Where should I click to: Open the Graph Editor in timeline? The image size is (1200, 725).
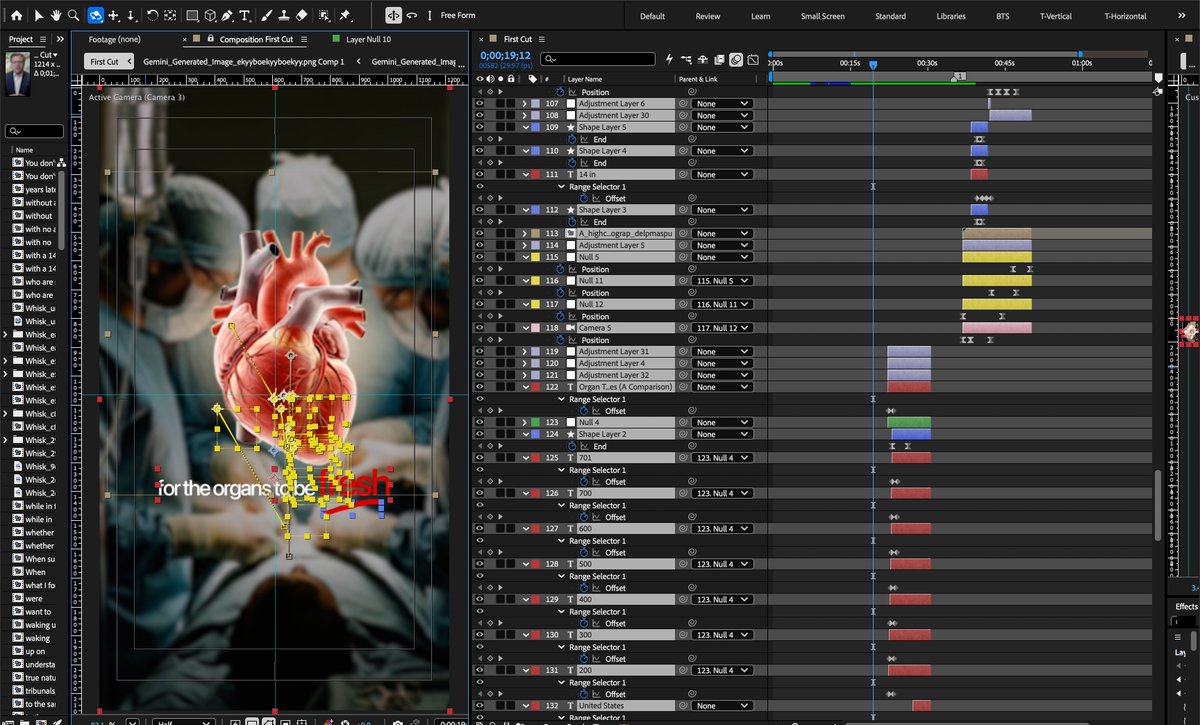[751, 59]
